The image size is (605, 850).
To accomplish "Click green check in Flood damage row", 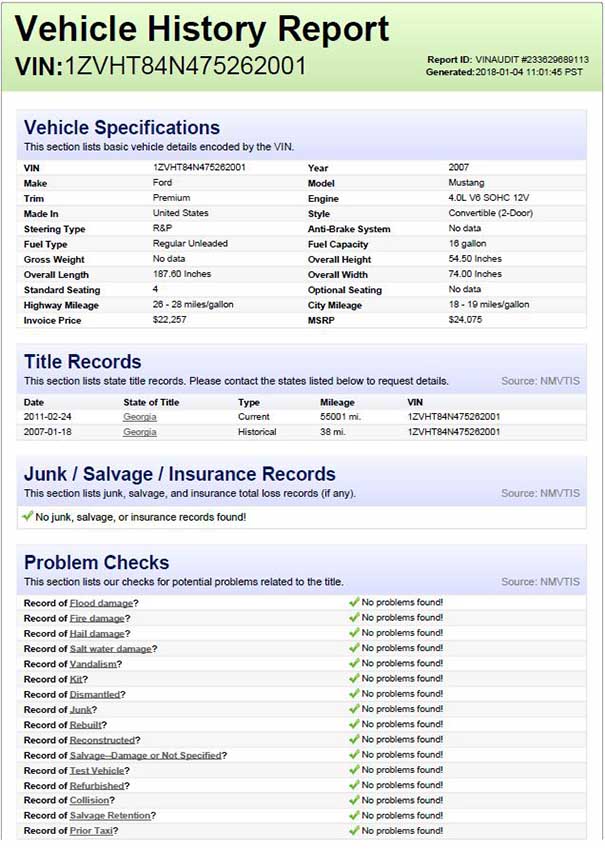I will 354,602.
